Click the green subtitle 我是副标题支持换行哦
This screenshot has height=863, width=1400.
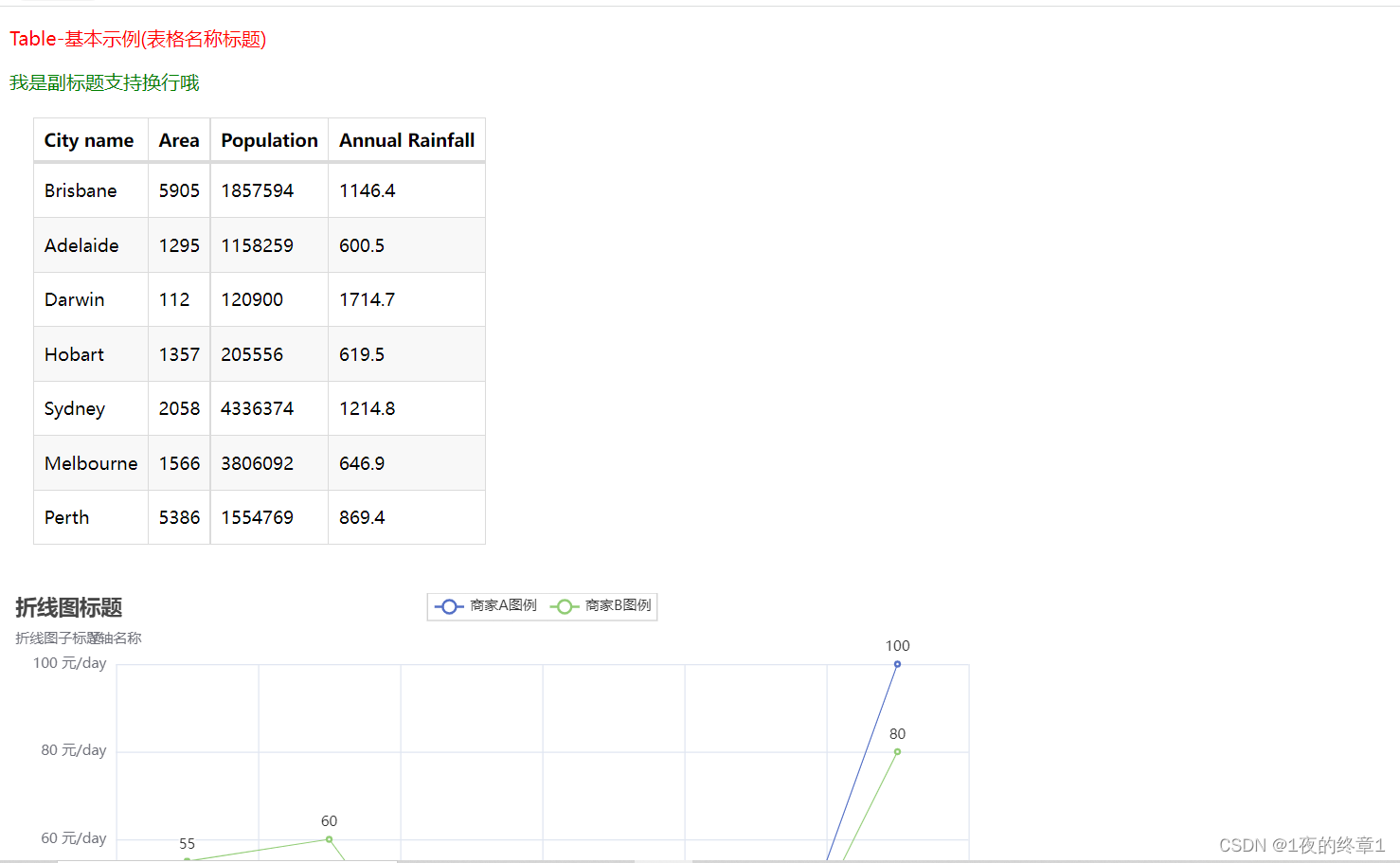coord(104,82)
